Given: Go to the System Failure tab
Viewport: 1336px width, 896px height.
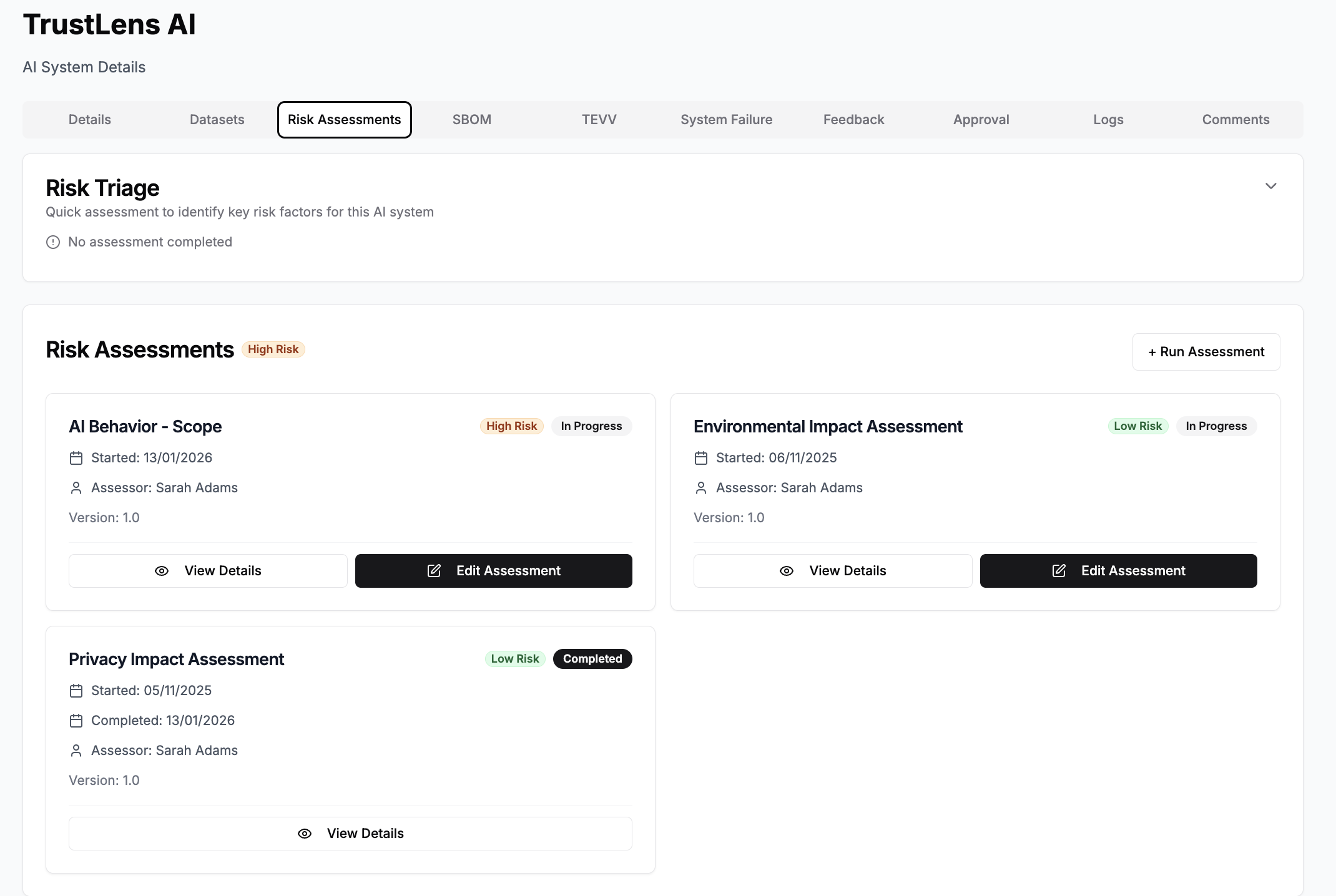Looking at the screenshot, I should 727,120.
